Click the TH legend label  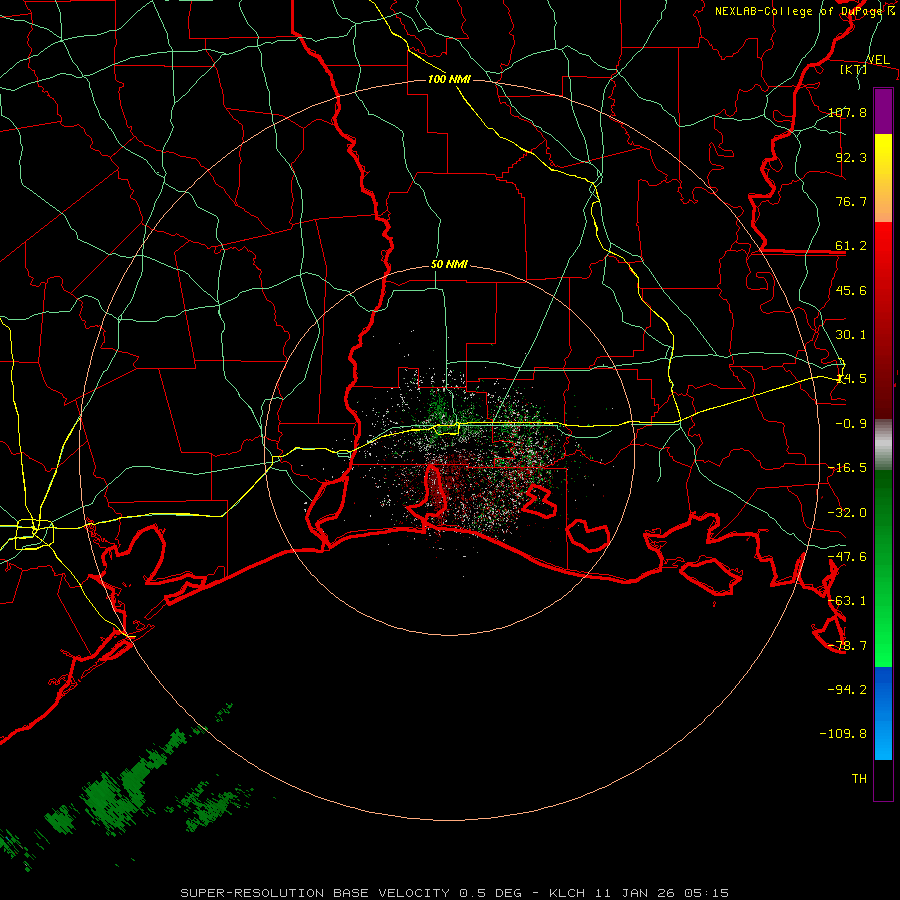tap(859, 778)
